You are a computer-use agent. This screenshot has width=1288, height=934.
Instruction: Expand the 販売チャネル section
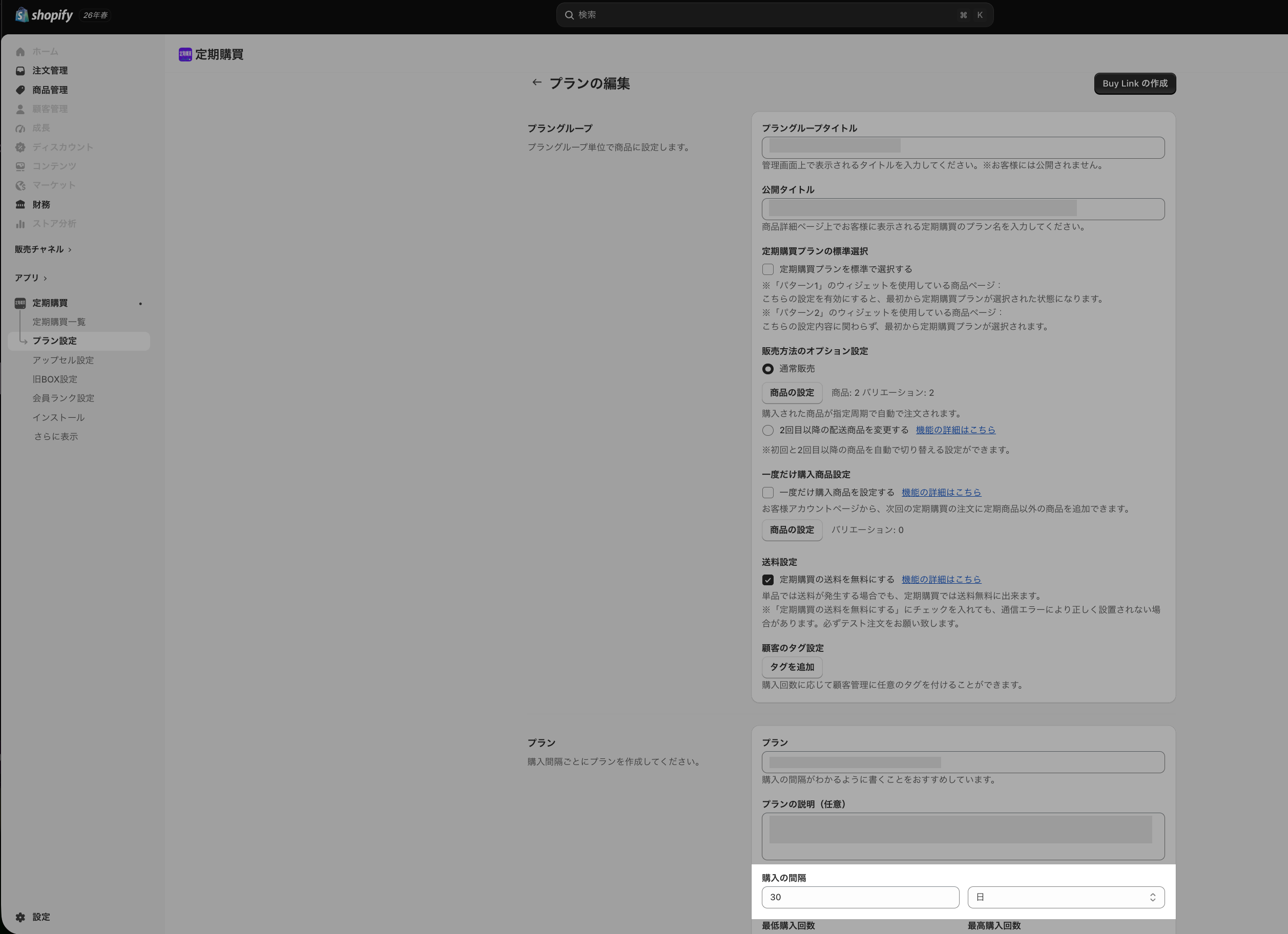point(43,250)
